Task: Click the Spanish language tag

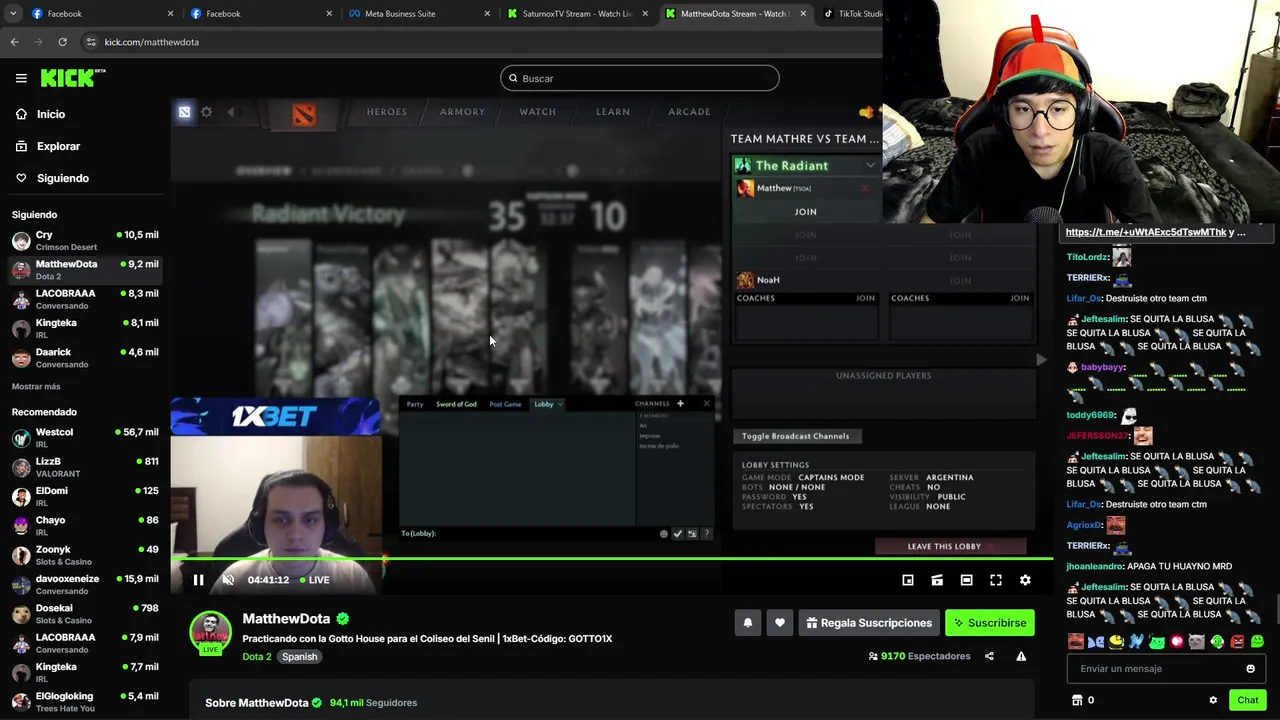Action: click(299, 657)
